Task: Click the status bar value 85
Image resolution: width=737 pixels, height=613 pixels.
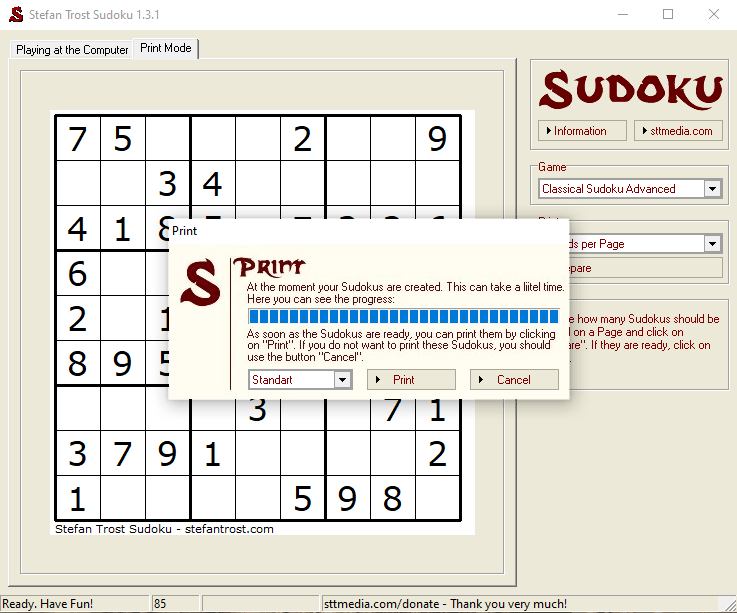Action: click(160, 604)
